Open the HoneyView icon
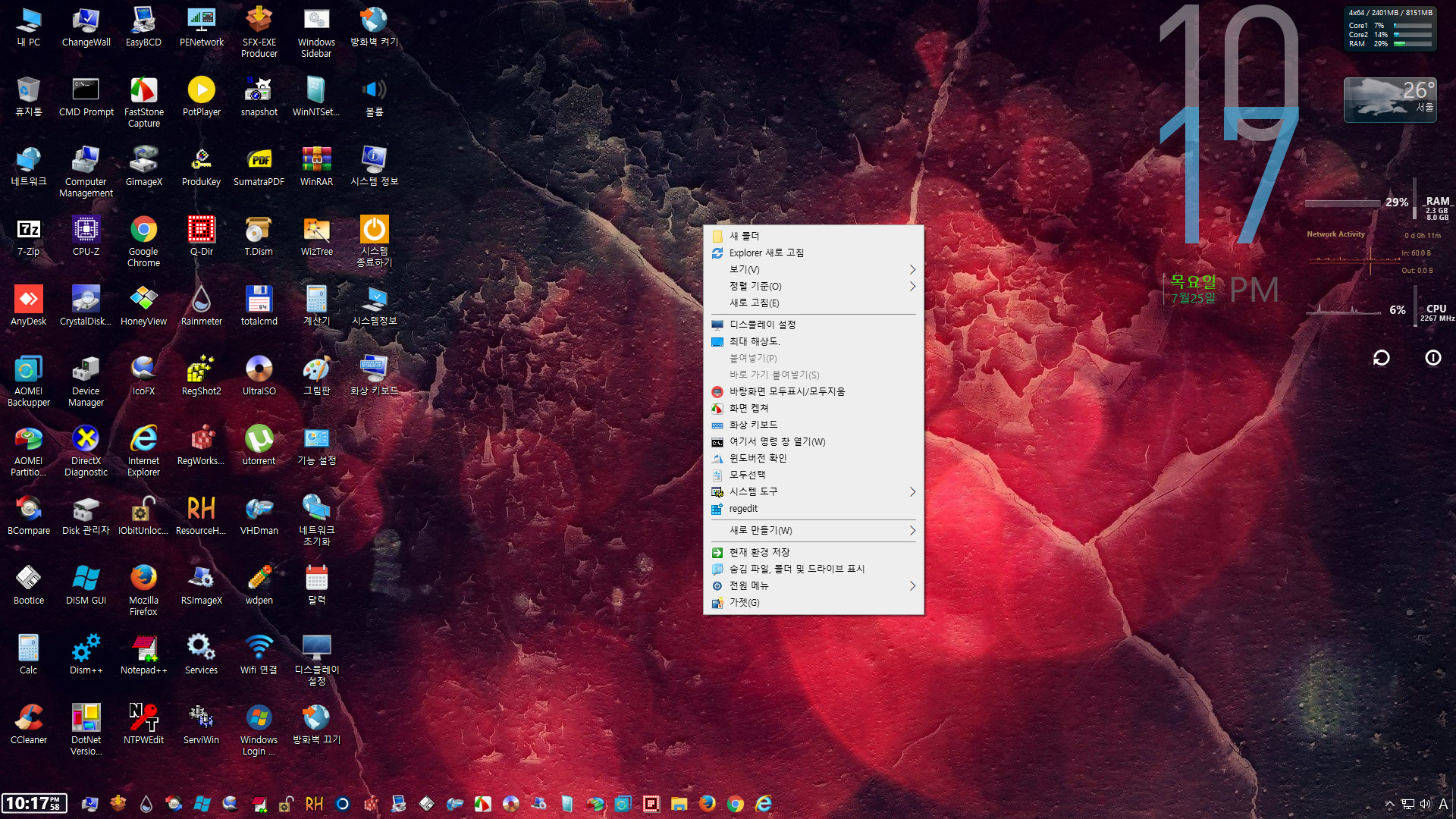Screen dimensions: 1456x819 pos(143,306)
